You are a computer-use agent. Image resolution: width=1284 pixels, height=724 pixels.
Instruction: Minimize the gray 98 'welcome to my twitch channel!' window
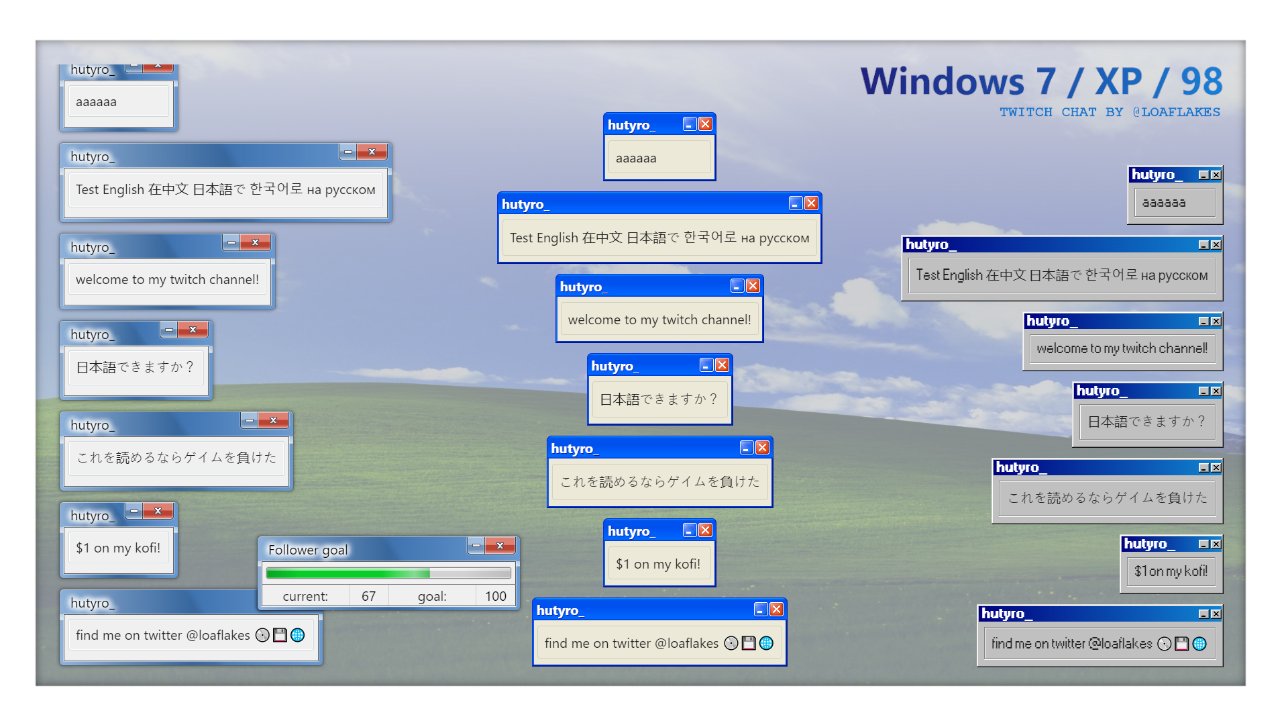pos(1204,322)
